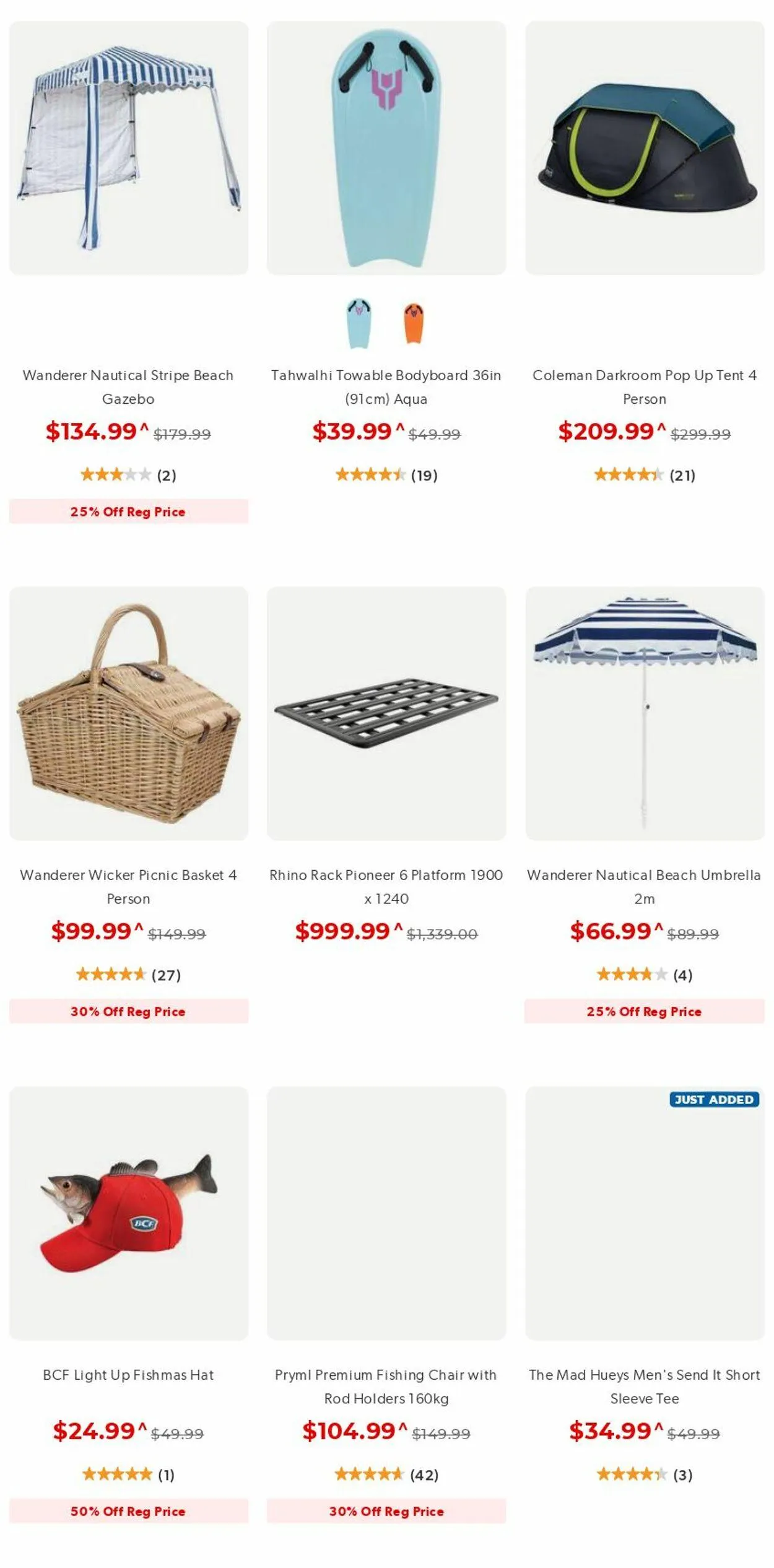
Task: View the Coleman Darkroom Pop Up Tent photo
Action: [x=645, y=148]
